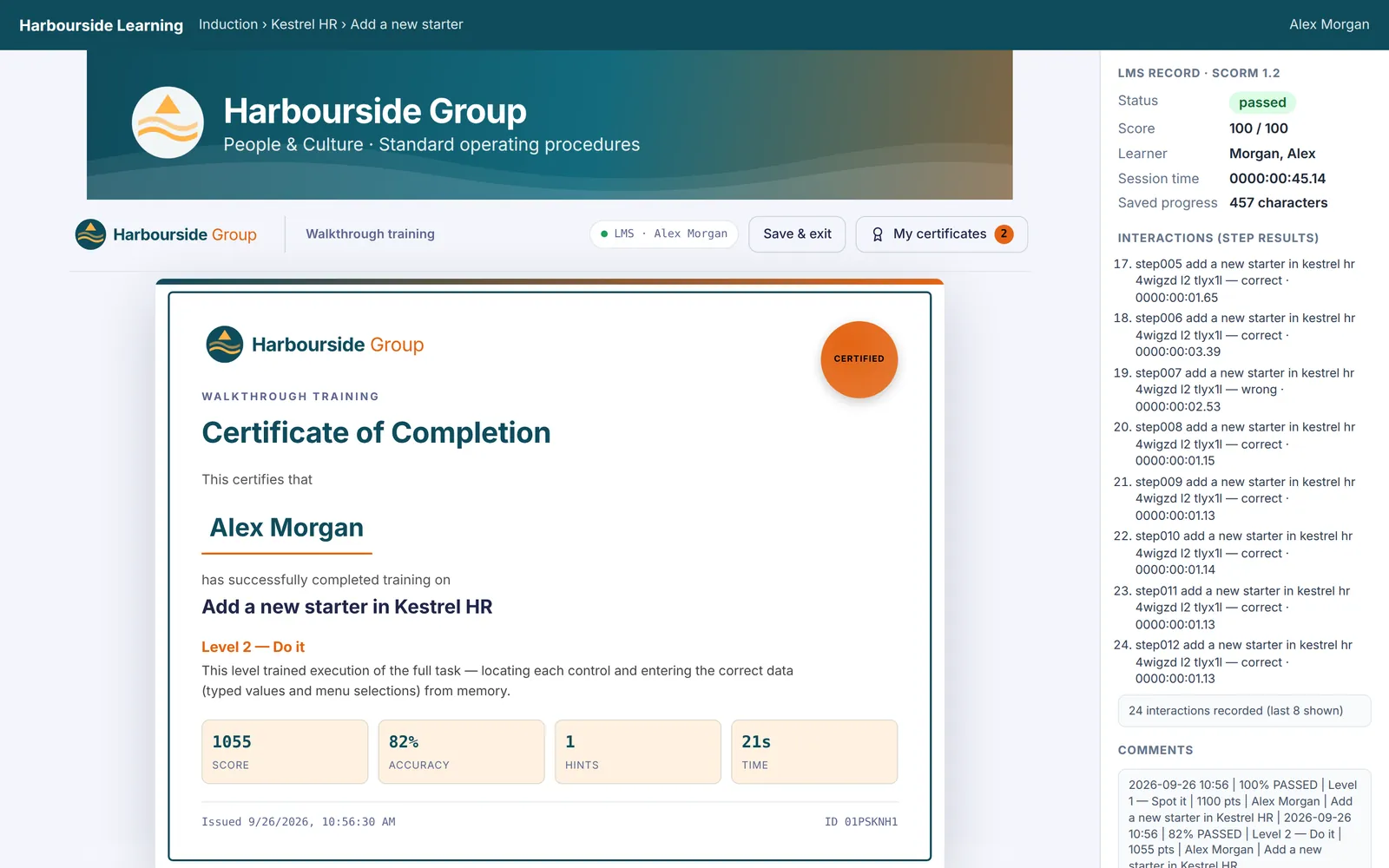Click the green LMS status dot
Image resolution: width=1389 pixels, height=868 pixels.
tap(604, 233)
